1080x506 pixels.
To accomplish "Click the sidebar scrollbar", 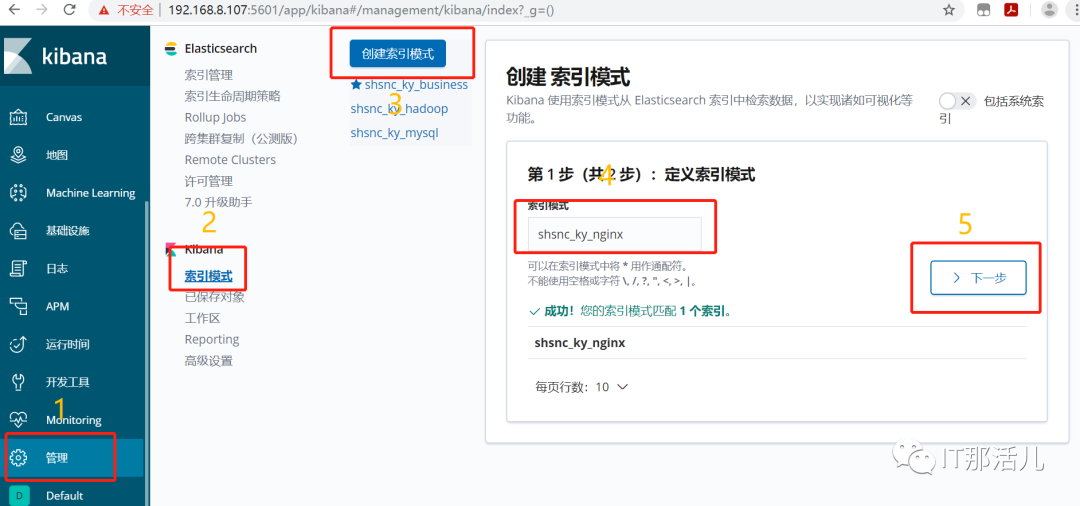I will coord(146,355).
